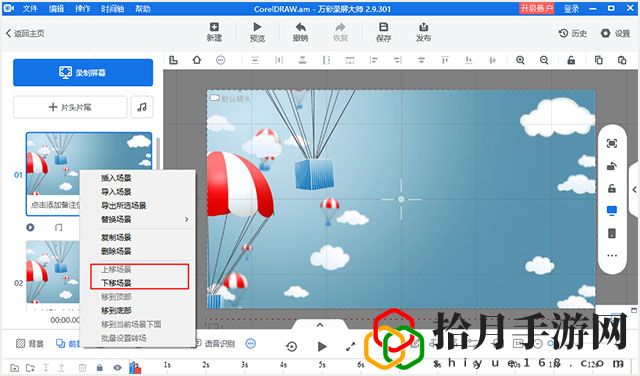Open the 历史 (History) panel
The height and width of the screenshot is (376, 640).
click(573, 33)
